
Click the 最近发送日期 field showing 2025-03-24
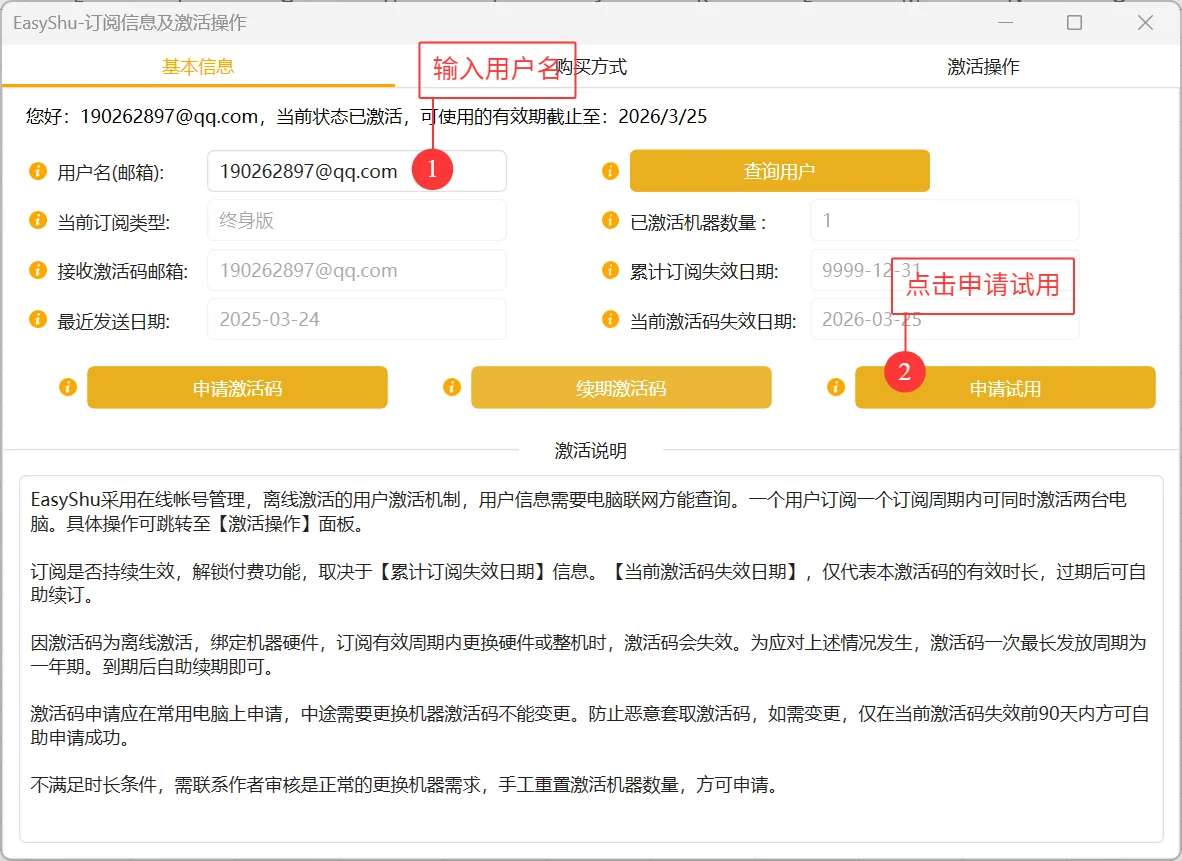357,320
